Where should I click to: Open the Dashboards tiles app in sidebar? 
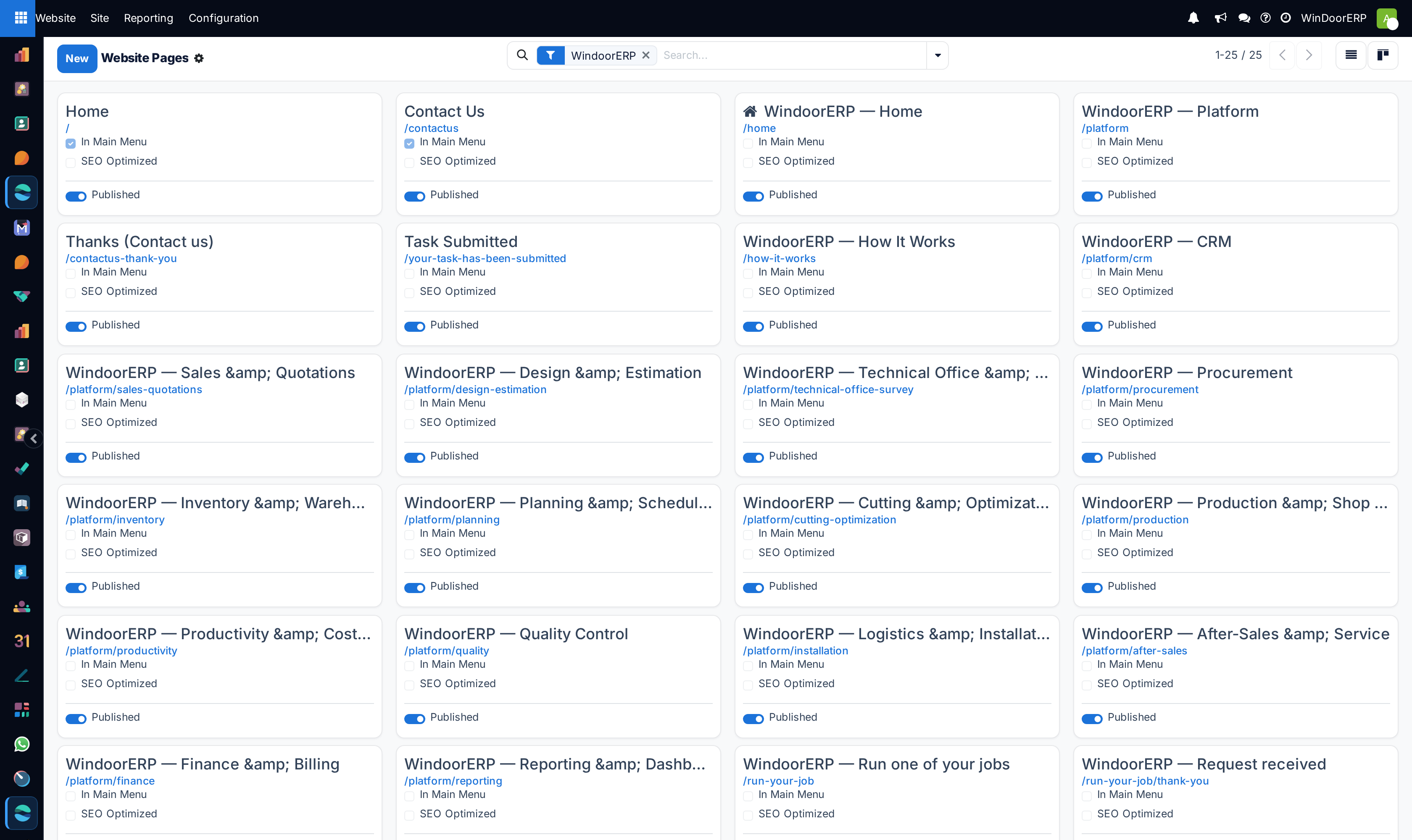pyautogui.click(x=21, y=710)
